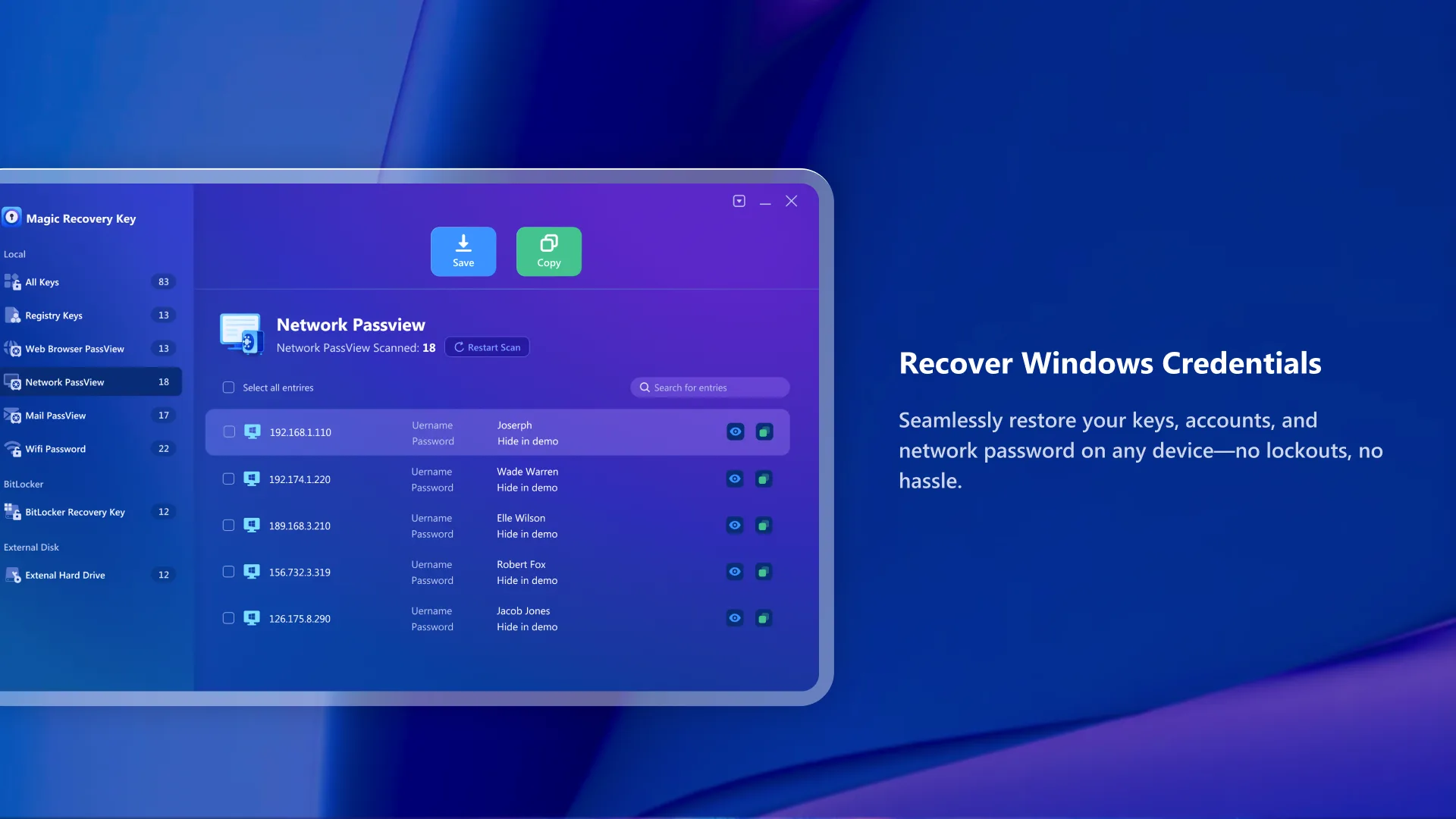1456x819 pixels.
Task: Click the Magic Recovery Key logo icon
Action: 11,218
